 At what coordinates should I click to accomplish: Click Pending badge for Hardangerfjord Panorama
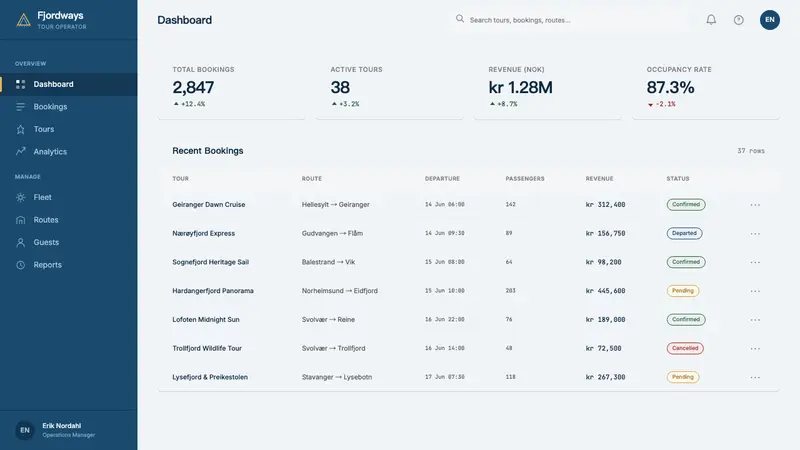pyautogui.click(x=683, y=291)
